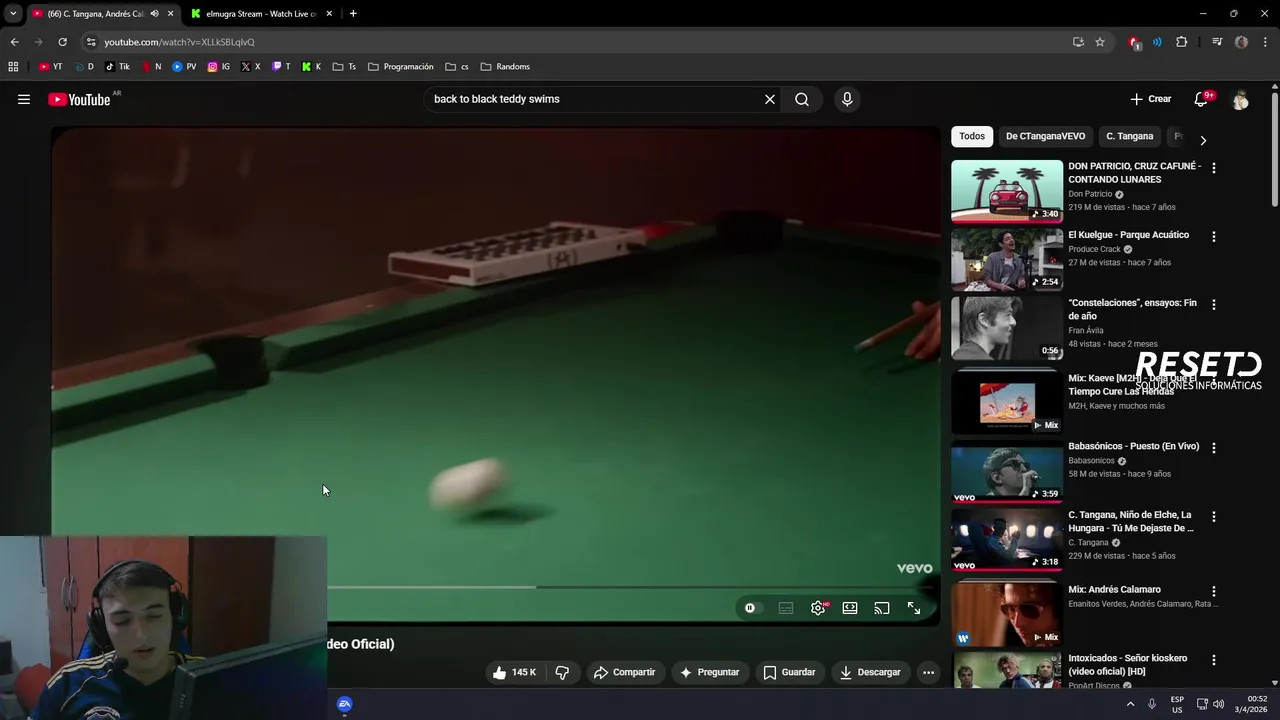Screen dimensions: 1280x720
Task: Open options for Babasónicos Puesto video
Action: (x=1214, y=449)
